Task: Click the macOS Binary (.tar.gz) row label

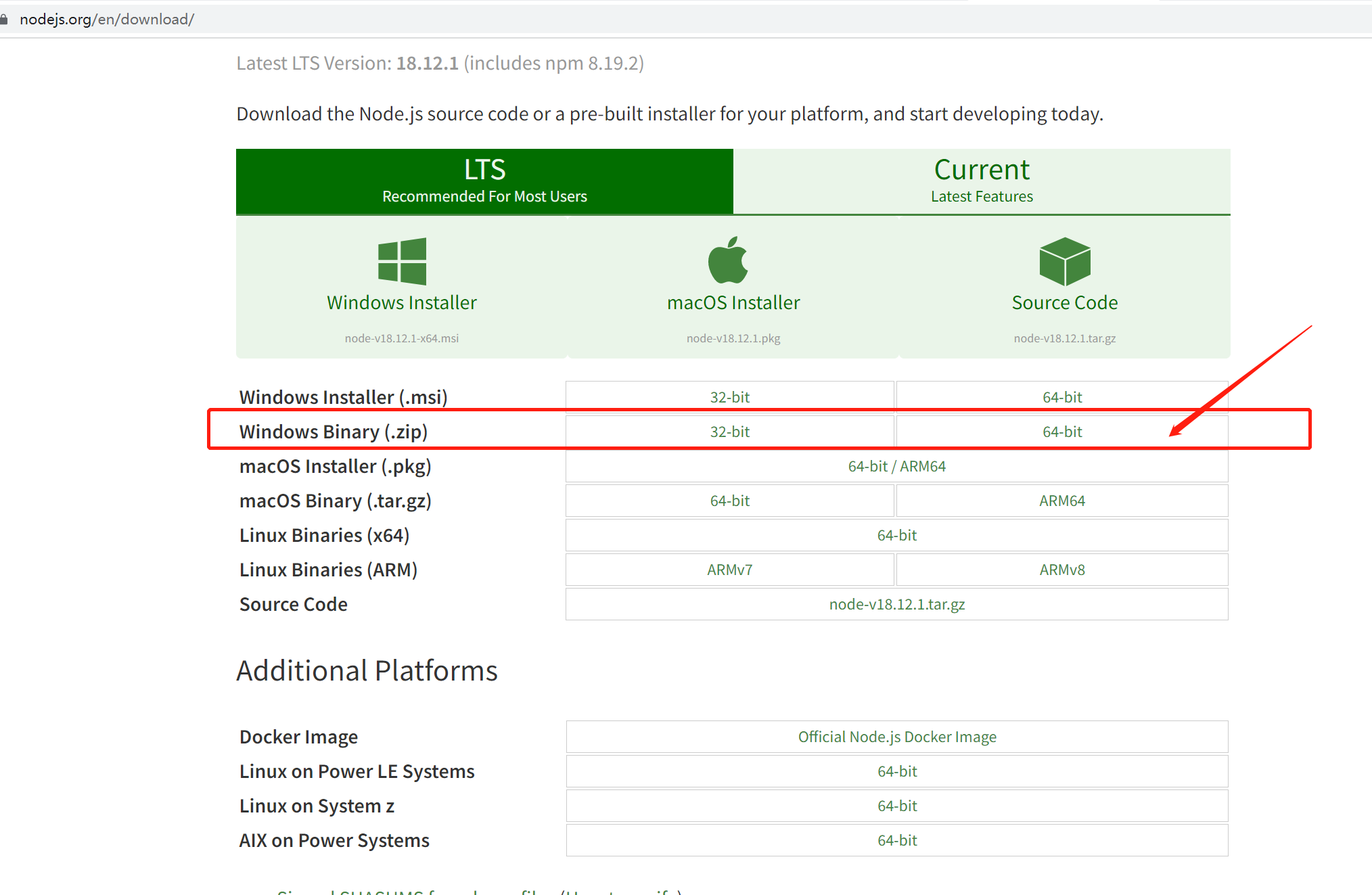Action: (x=336, y=501)
